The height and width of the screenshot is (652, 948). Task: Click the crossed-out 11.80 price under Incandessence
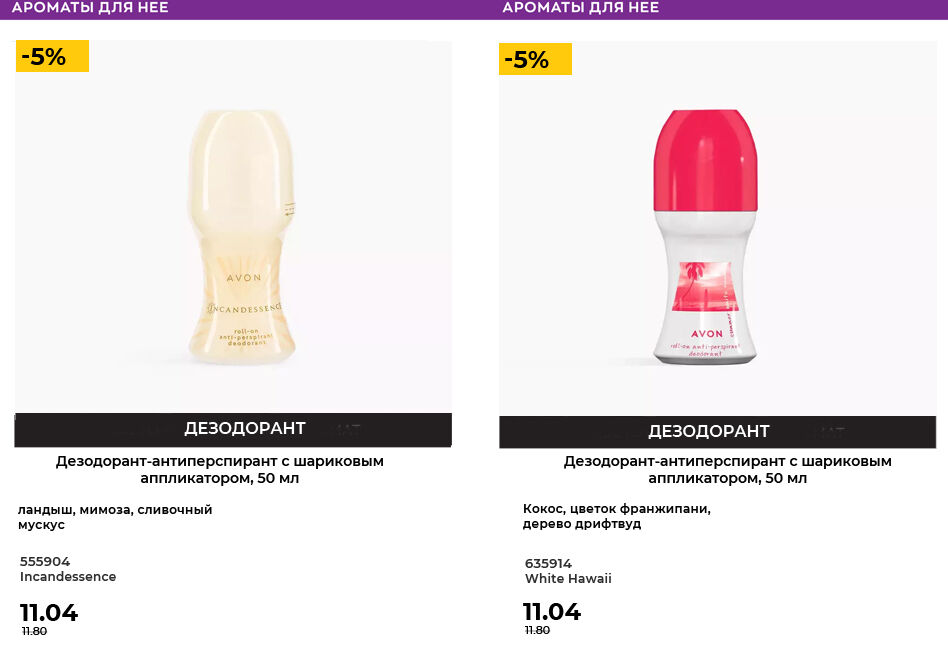pyautogui.click(x=34, y=631)
